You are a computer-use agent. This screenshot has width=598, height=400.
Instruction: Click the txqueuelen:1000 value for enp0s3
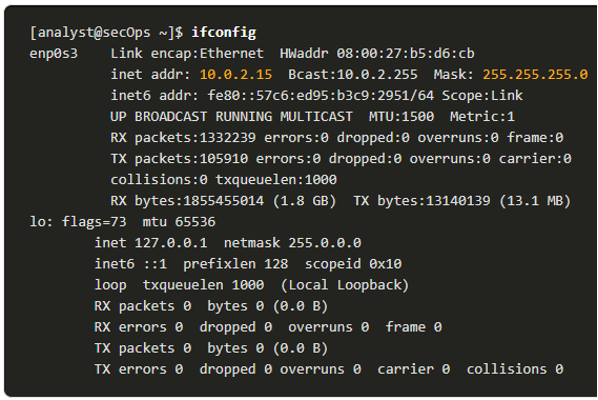coord(276,180)
